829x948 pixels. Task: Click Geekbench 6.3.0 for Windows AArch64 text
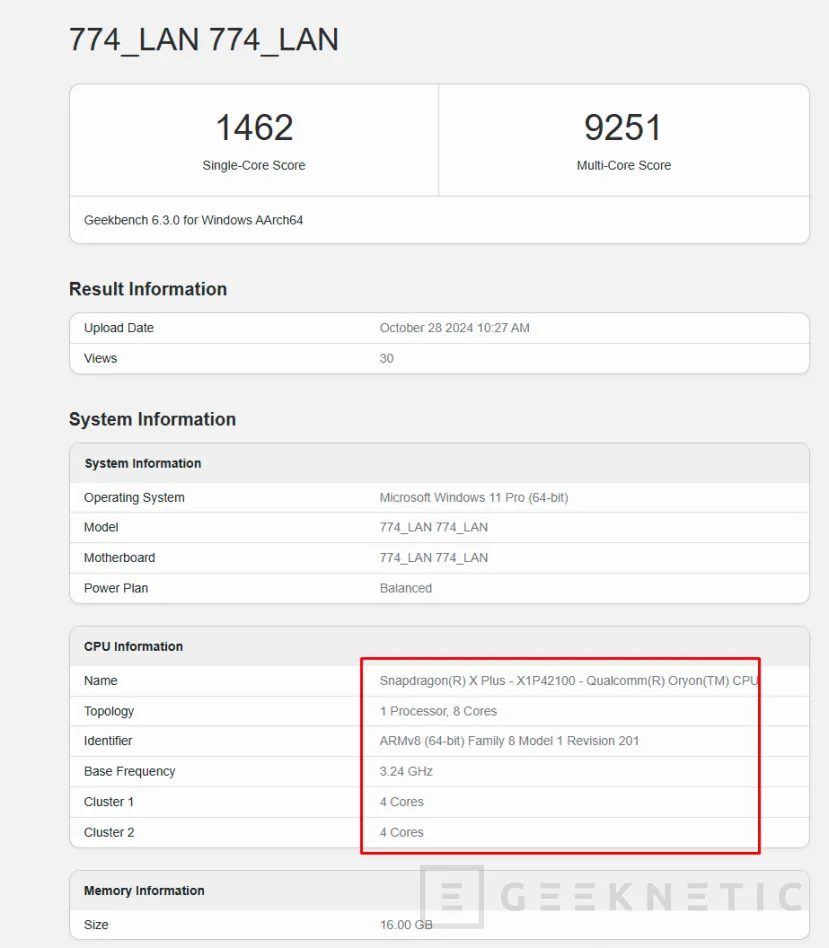pos(193,220)
